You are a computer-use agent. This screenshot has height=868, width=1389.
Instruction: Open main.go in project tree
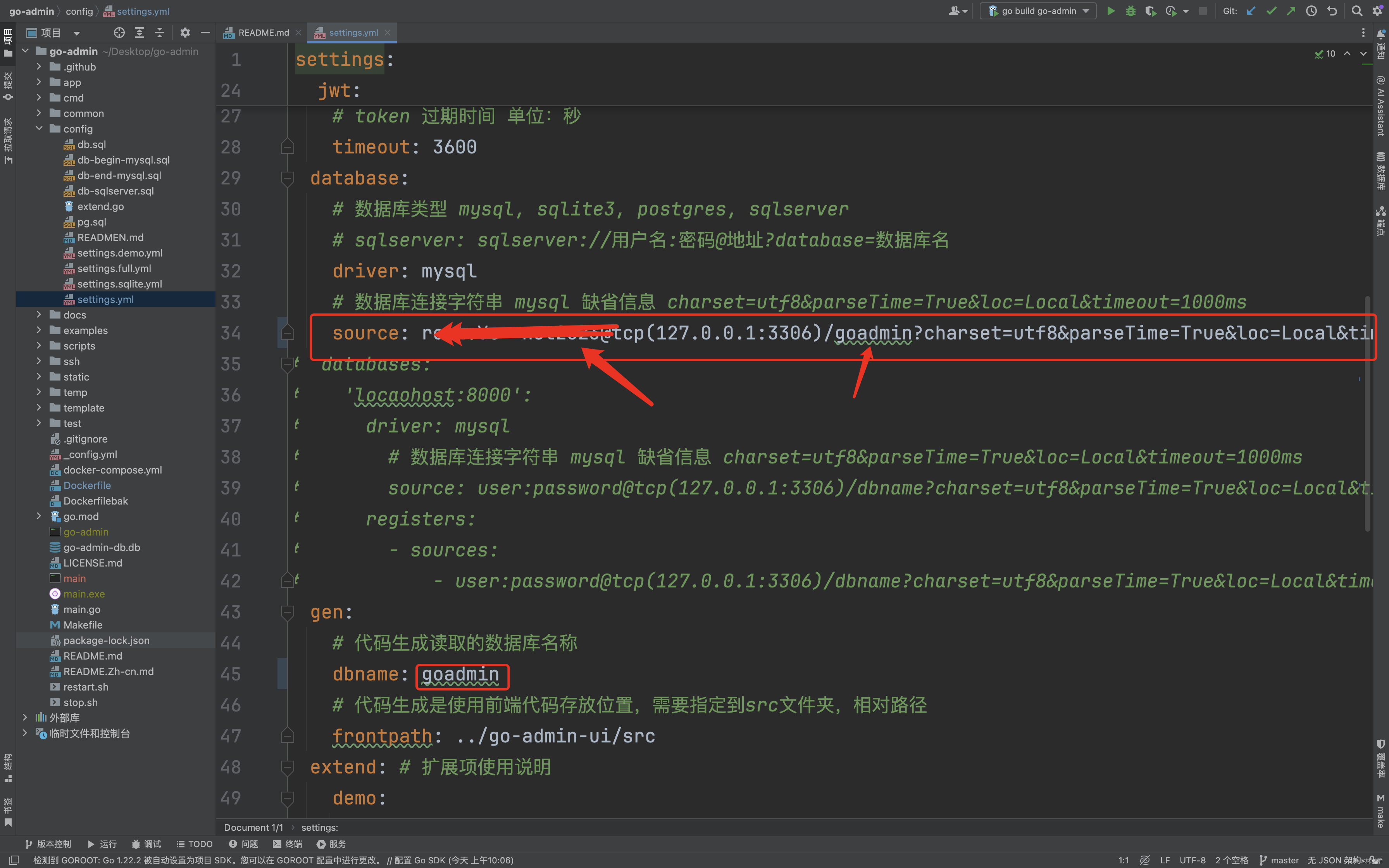tap(81, 609)
